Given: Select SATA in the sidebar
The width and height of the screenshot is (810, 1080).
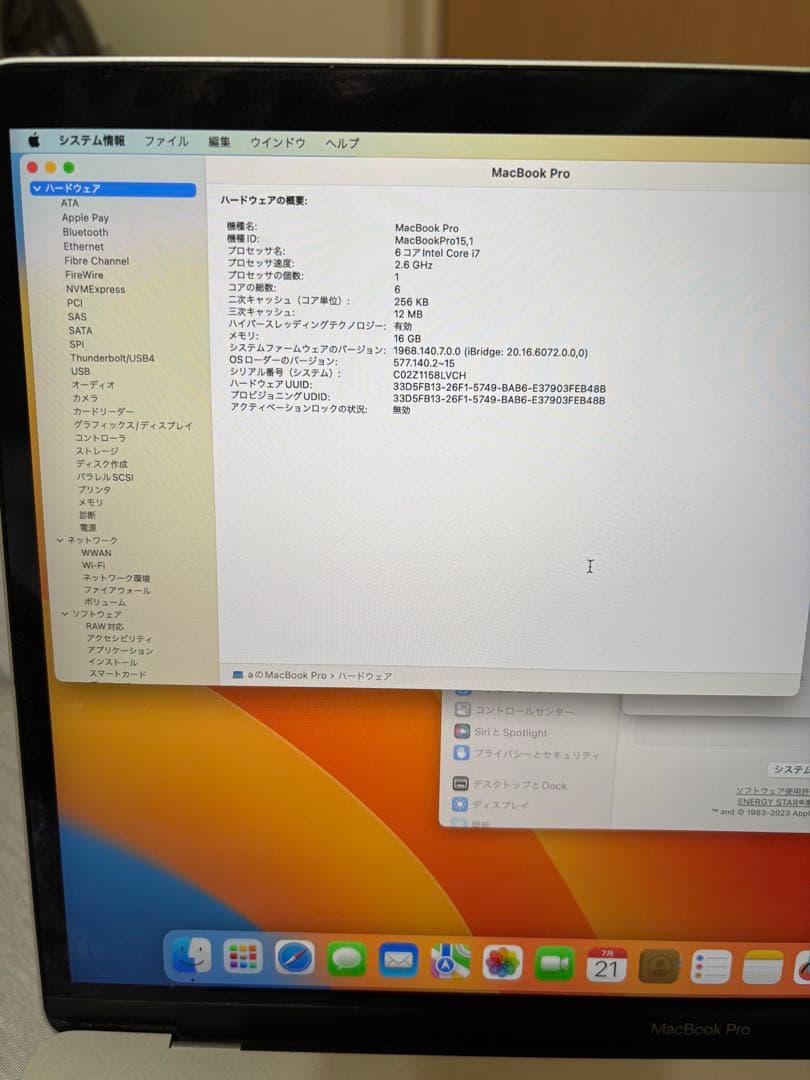Looking at the screenshot, I should (81, 331).
